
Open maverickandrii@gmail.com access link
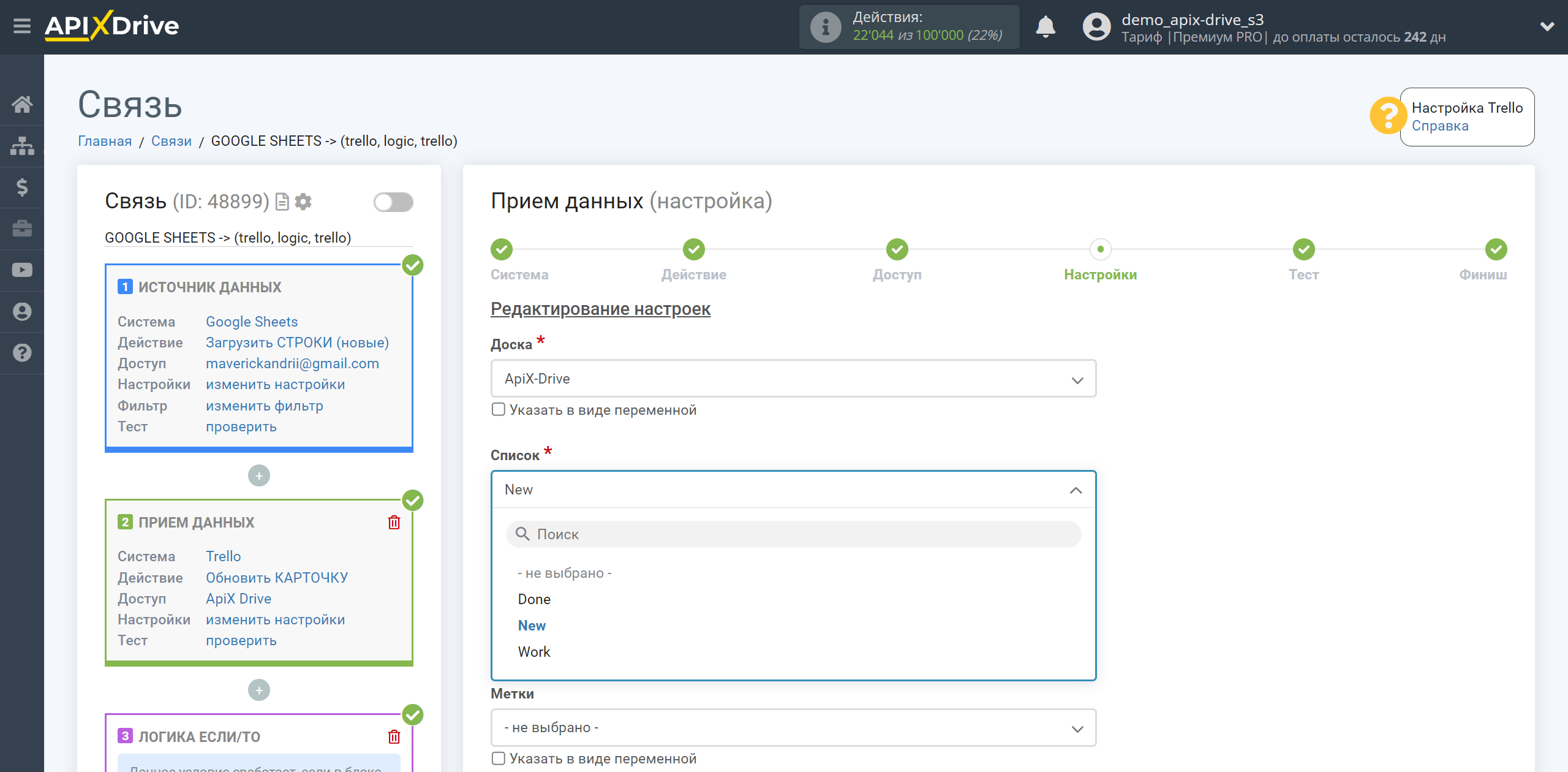tap(292, 363)
